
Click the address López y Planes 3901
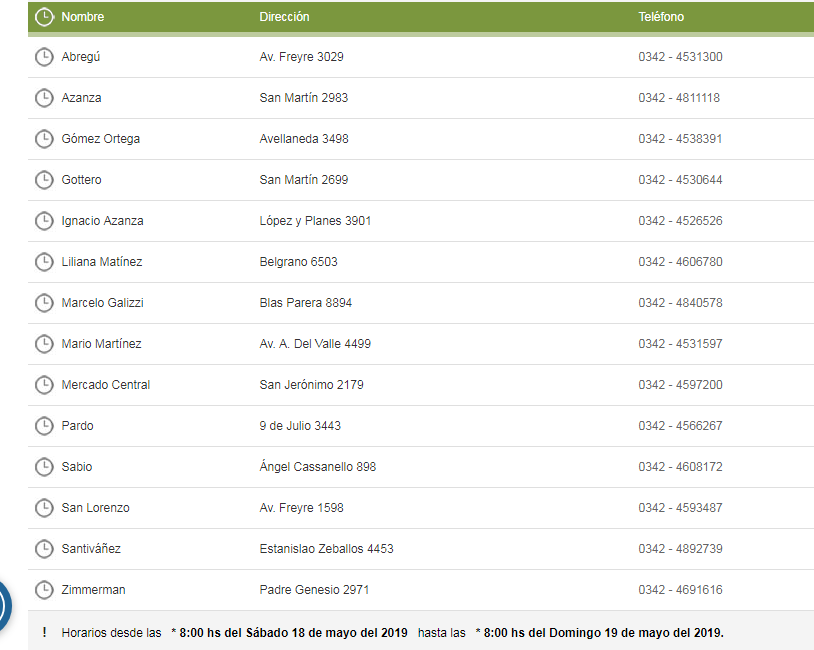[x=315, y=221]
